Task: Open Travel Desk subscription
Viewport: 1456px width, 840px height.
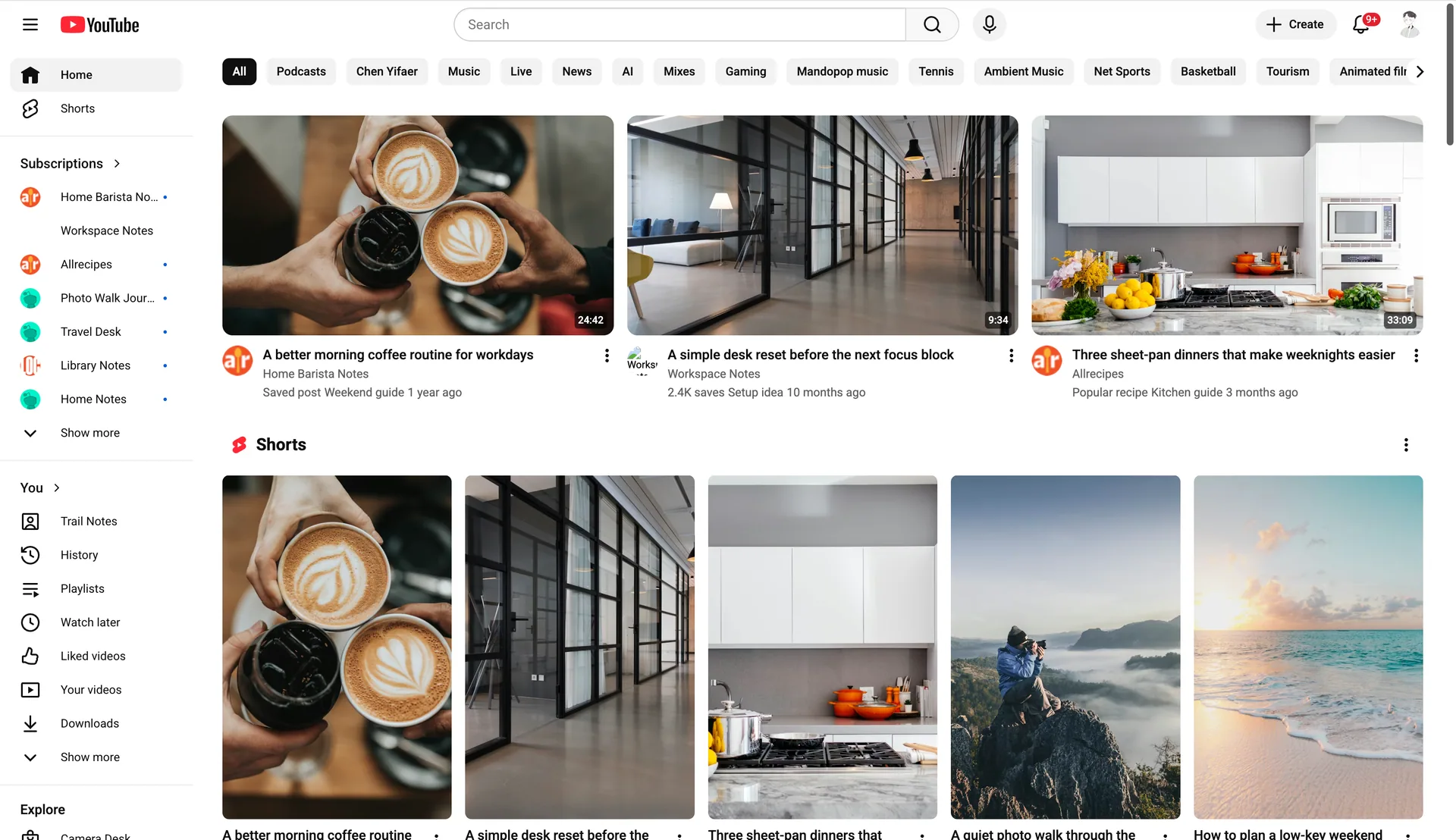Action: coord(96,332)
